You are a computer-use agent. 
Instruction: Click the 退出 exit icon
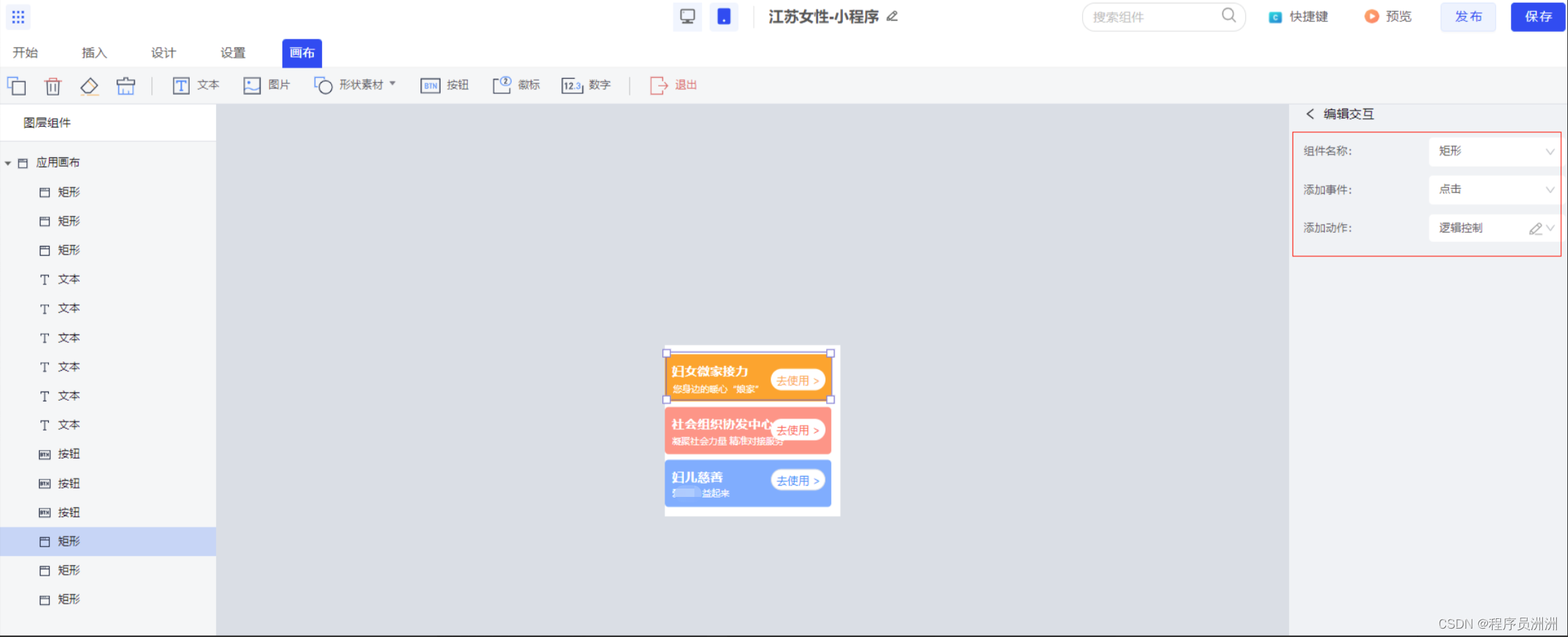point(673,85)
